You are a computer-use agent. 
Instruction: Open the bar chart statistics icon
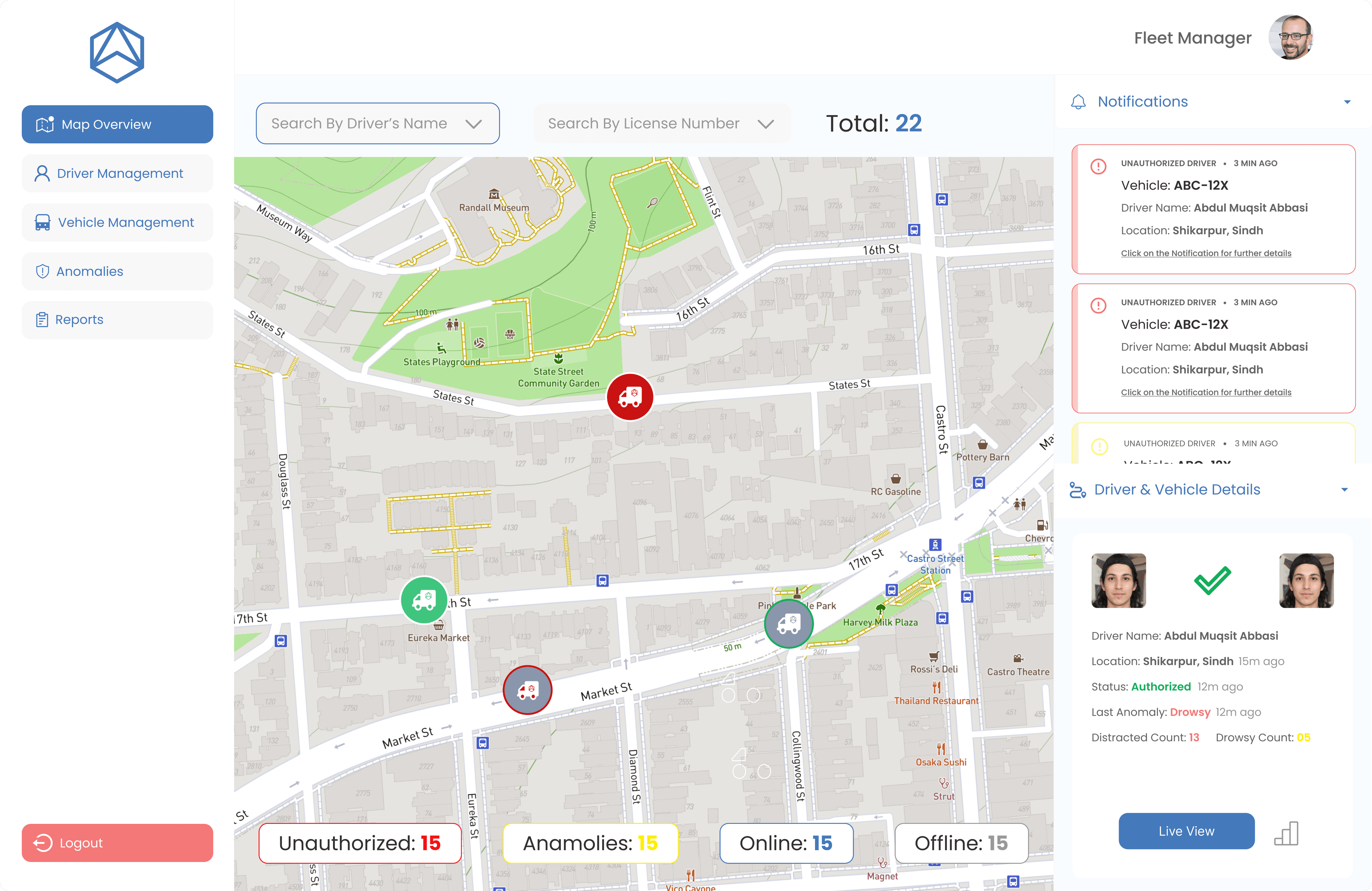(1286, 833)
